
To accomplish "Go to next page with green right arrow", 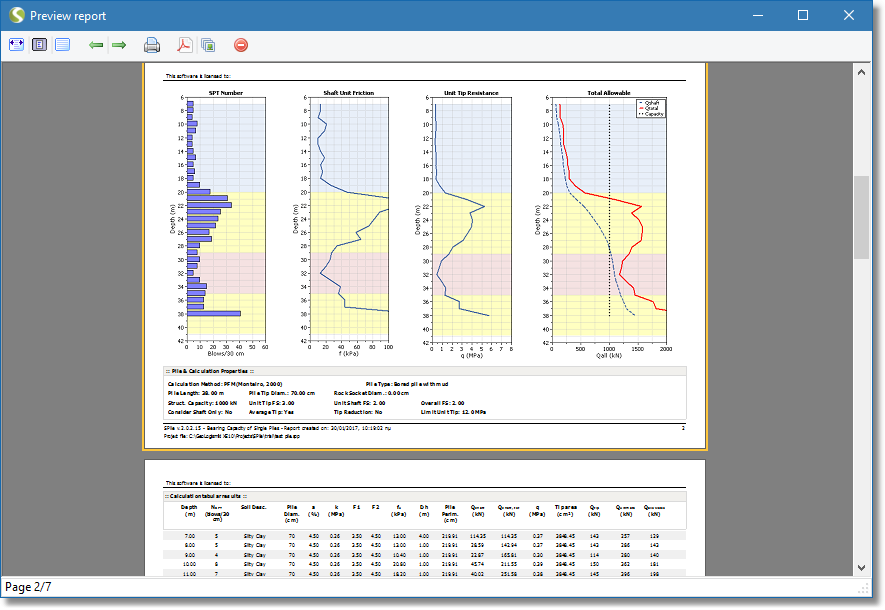I will click(118, 45).
